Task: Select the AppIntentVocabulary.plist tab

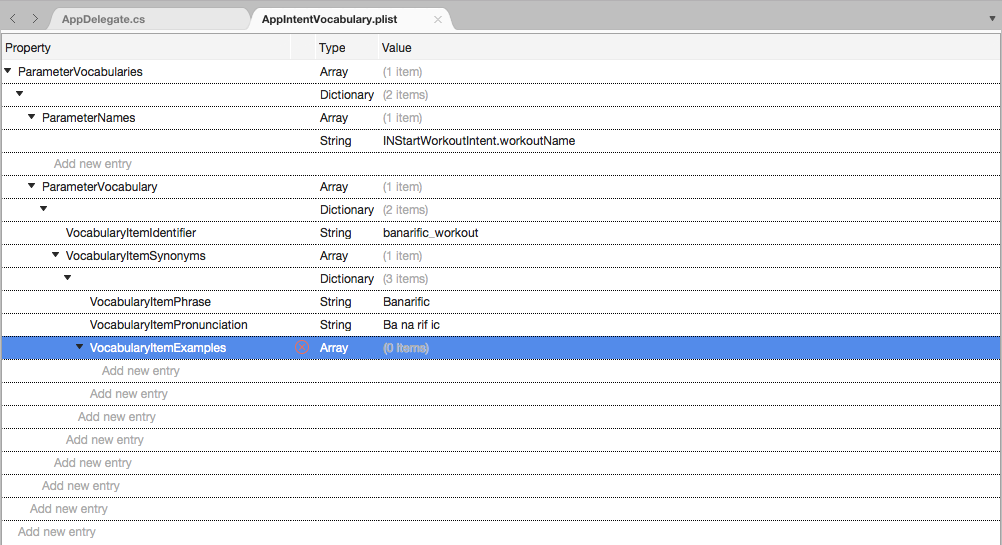Action: point(329,19)
